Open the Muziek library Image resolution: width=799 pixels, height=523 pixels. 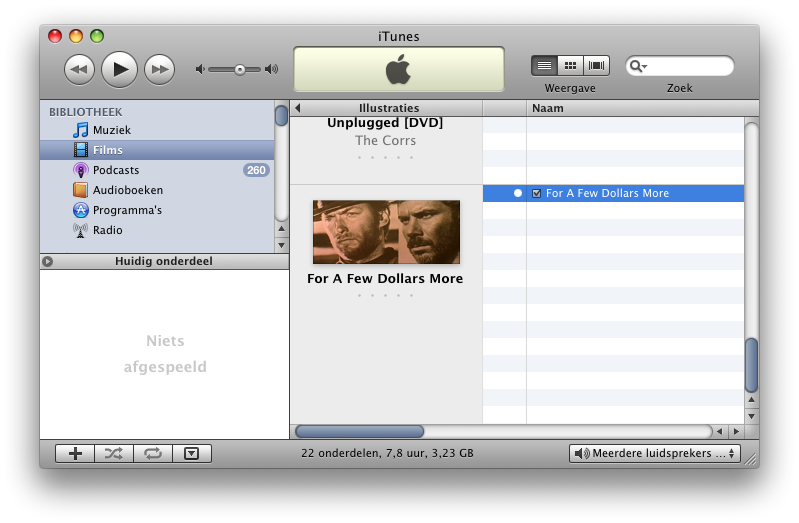(111, 130)
